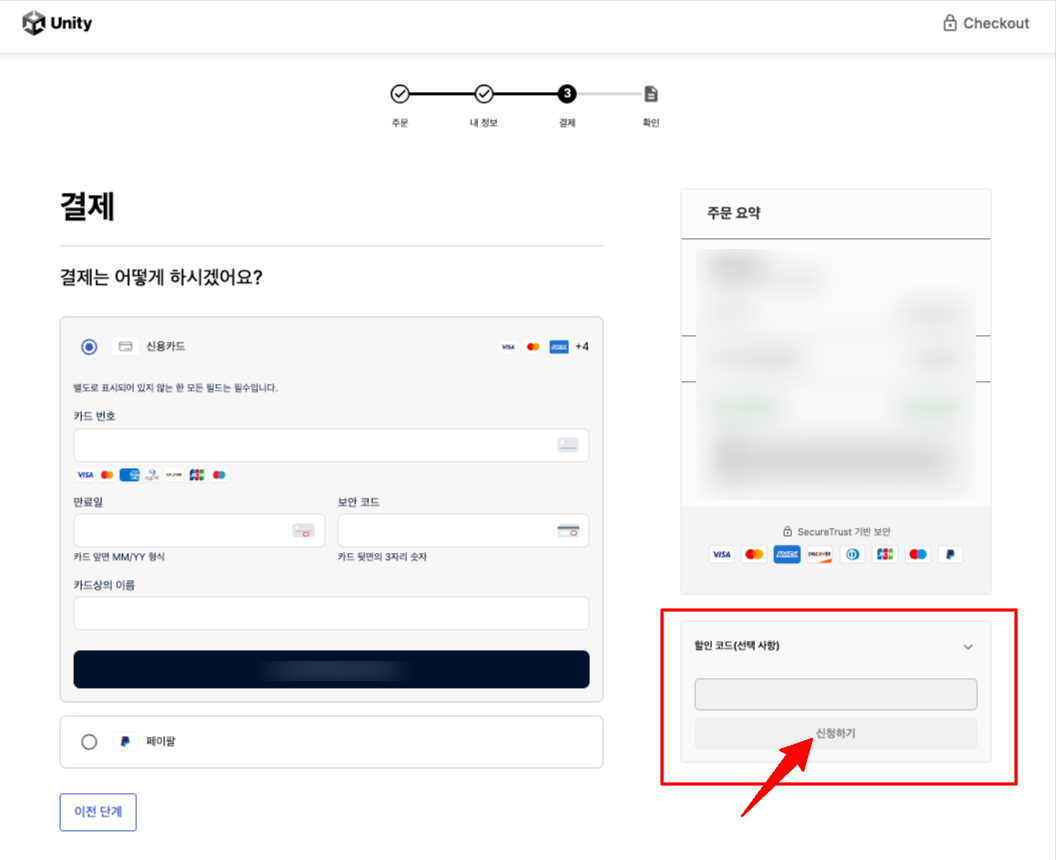Click the card-back icon in 보안 코드 field
Screen dimensions: 1056x860
pos(568,531)
